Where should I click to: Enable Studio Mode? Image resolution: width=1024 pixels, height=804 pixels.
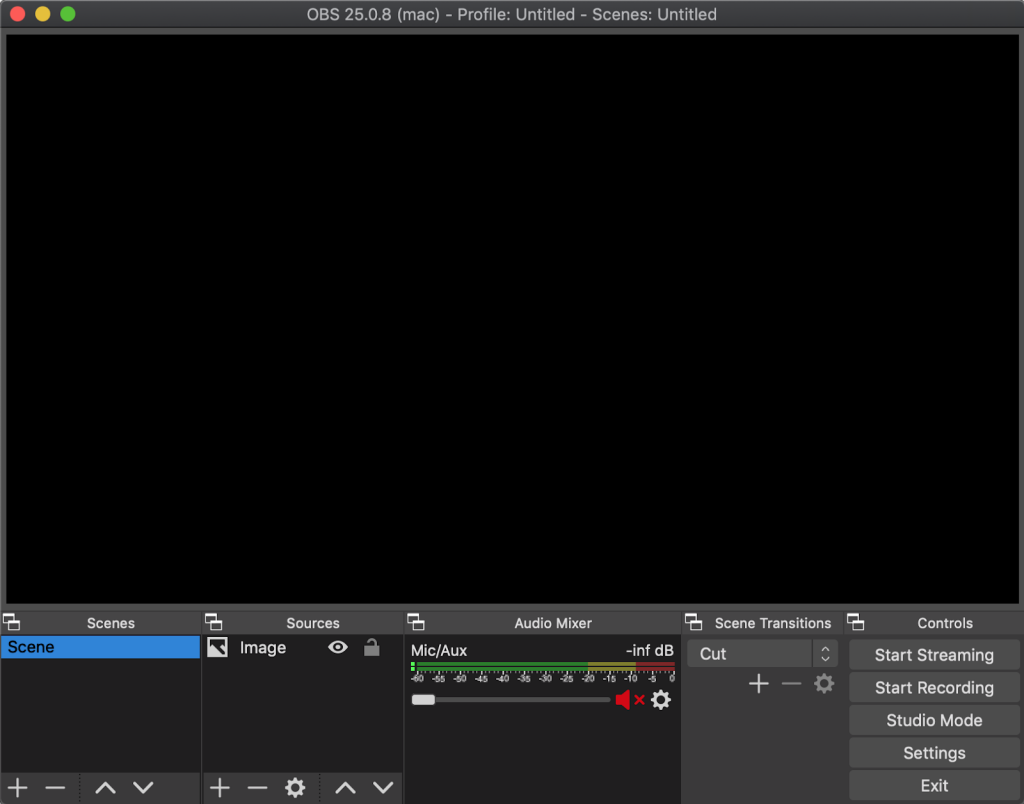click(x=933, y=720)
